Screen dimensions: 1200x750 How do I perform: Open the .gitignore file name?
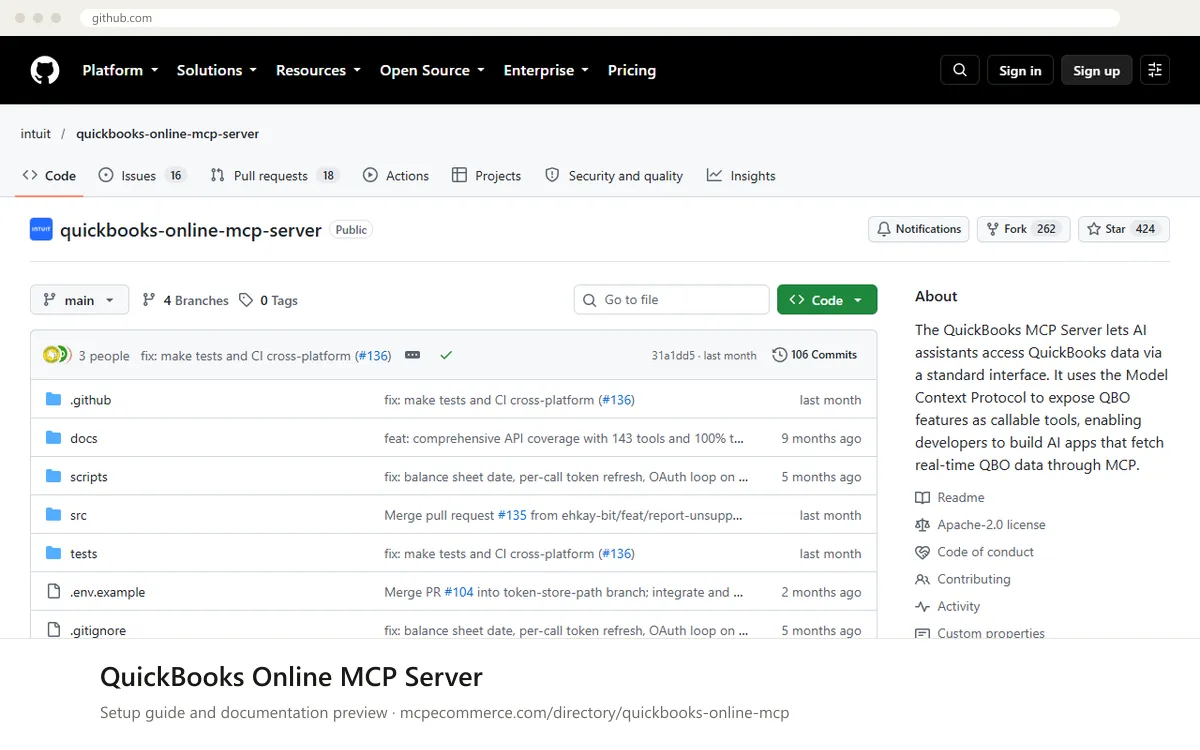(98, 630)
